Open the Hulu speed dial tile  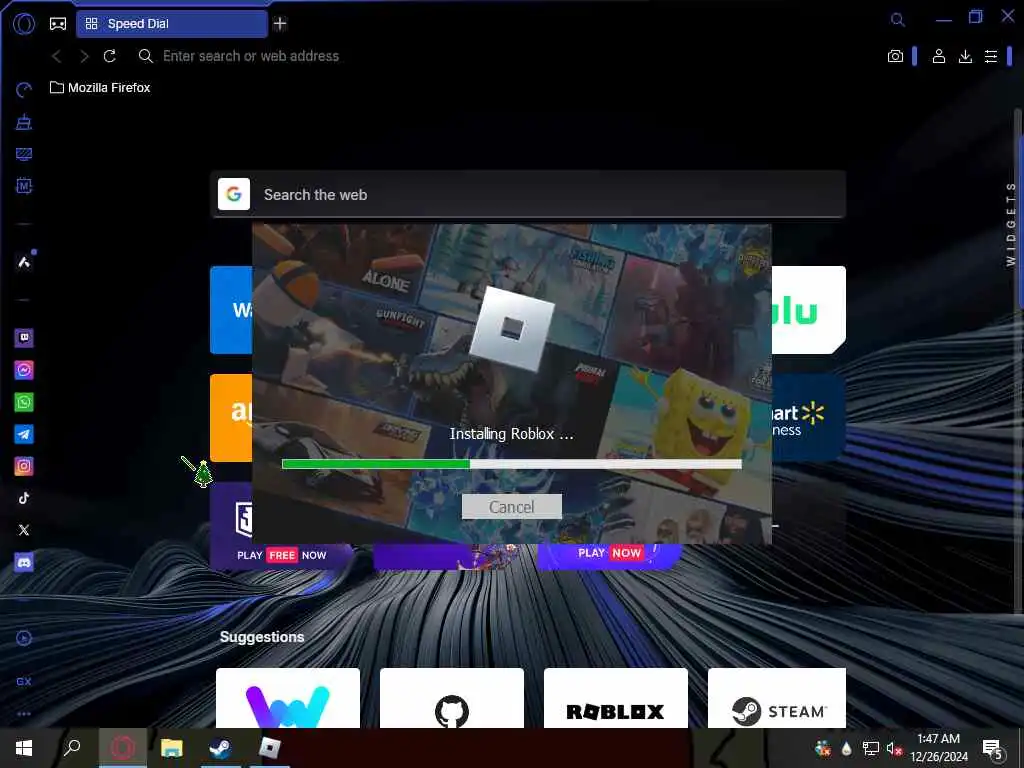click(808, 310)
